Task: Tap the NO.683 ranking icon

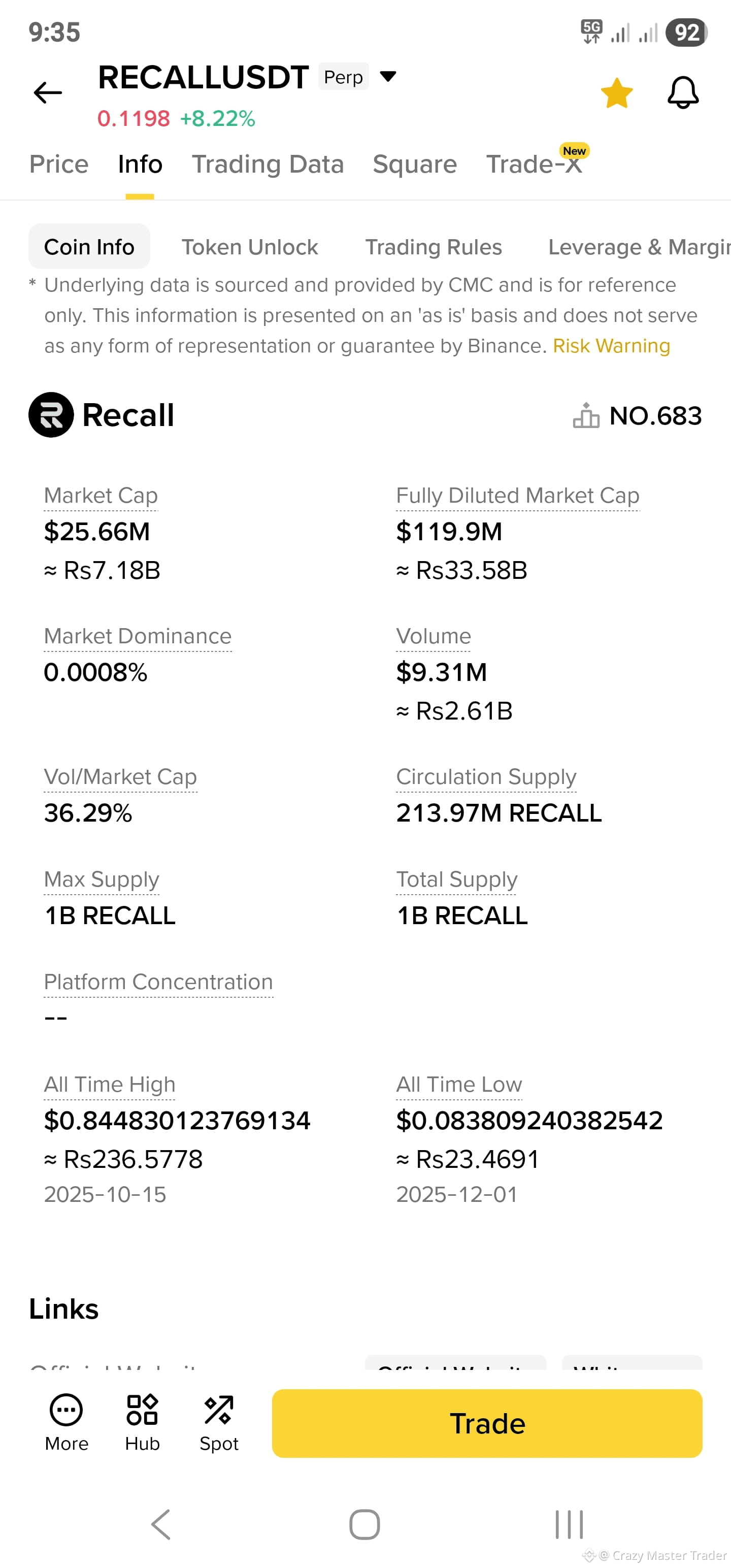Action: coord(585,416)
